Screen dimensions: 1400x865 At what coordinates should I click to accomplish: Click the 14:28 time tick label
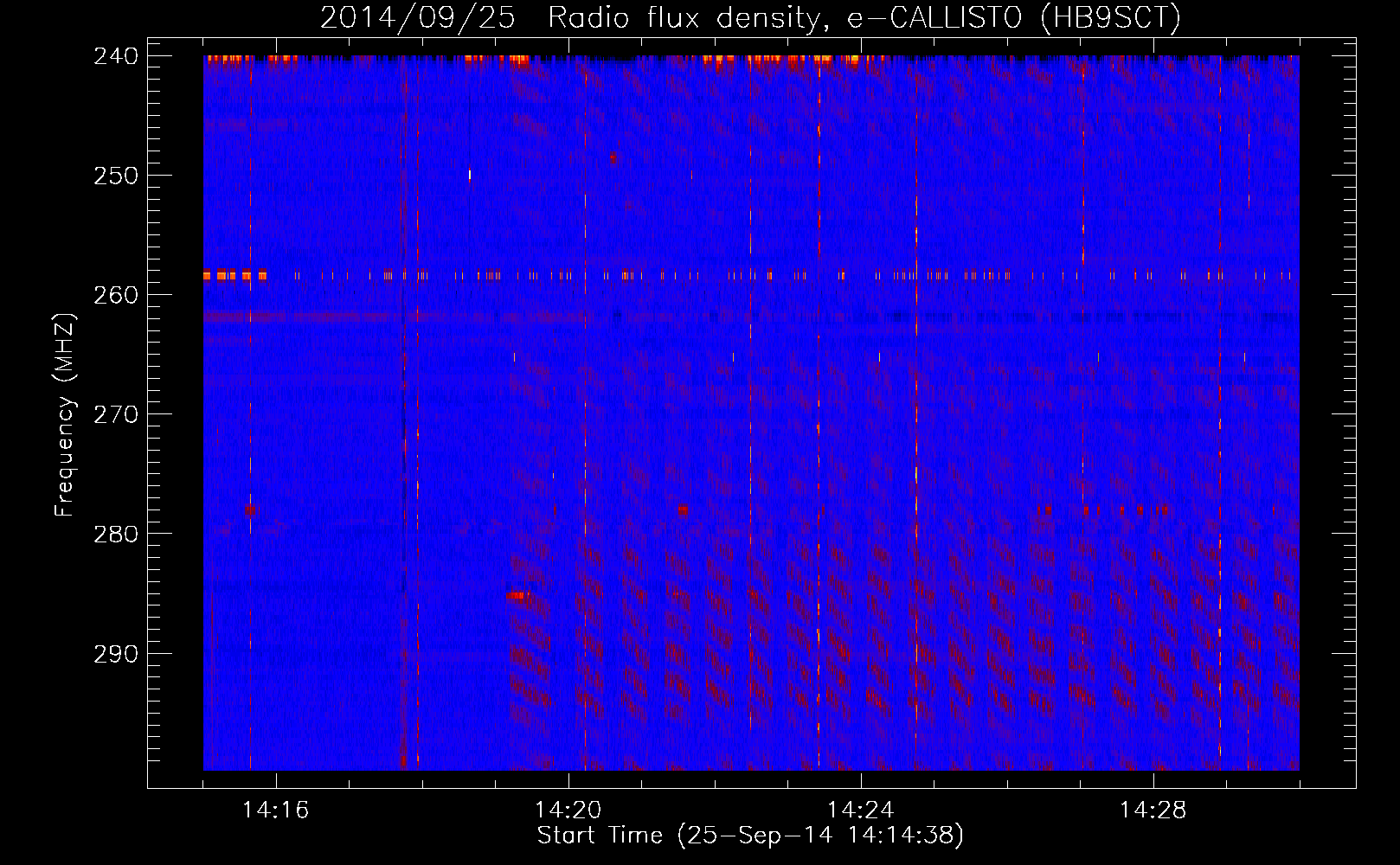(1153, 811)
